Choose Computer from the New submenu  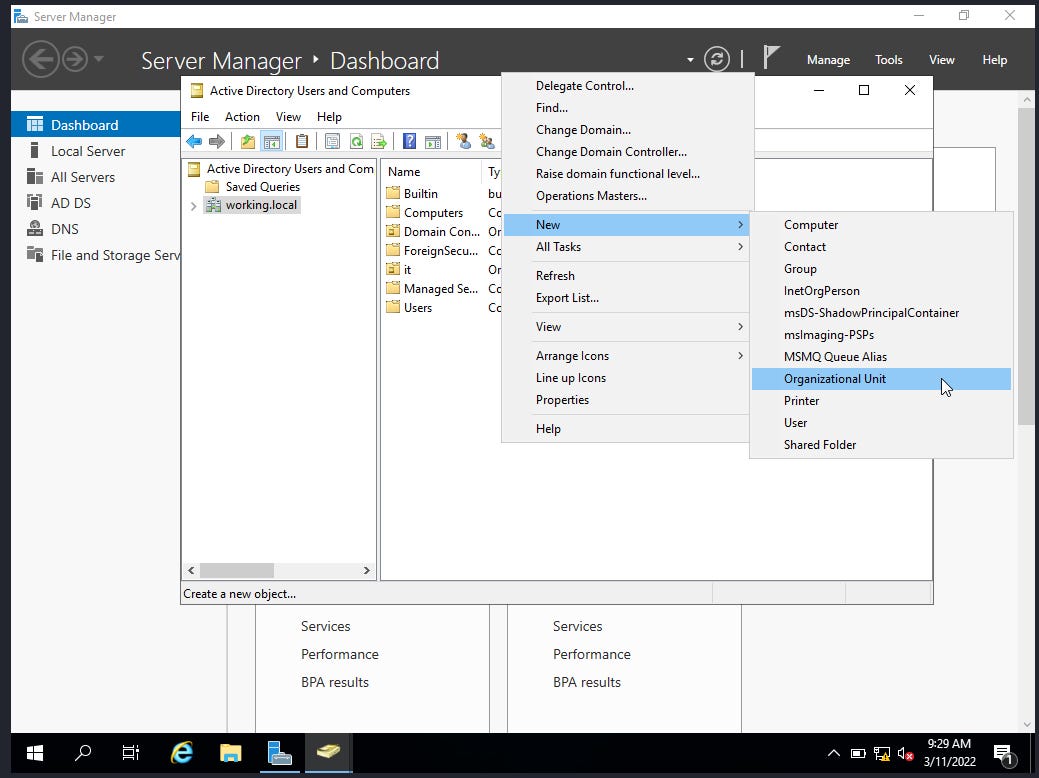(881, 225)
